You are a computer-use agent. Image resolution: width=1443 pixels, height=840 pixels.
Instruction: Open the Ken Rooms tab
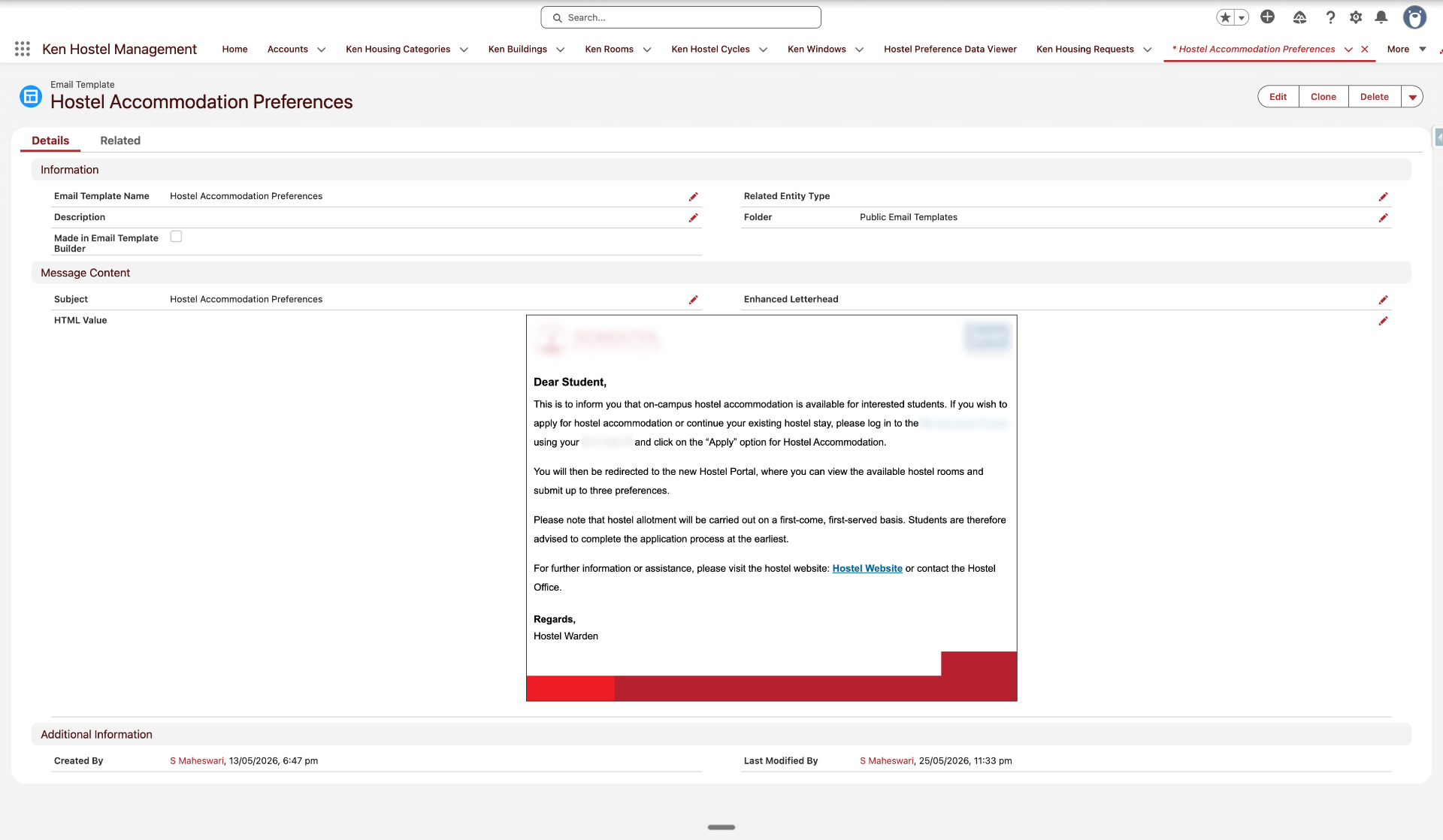coord(609,50)
